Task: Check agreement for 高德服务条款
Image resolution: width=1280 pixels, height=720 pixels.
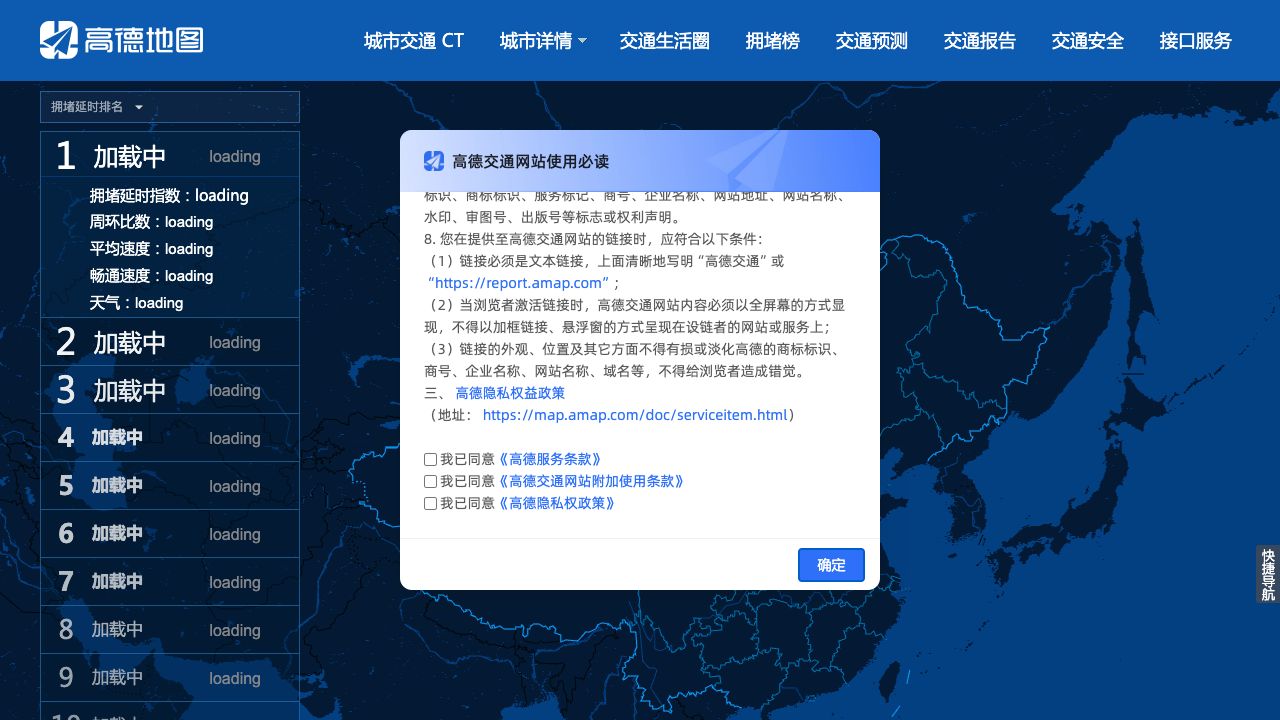Action: (x=431, y=459)
